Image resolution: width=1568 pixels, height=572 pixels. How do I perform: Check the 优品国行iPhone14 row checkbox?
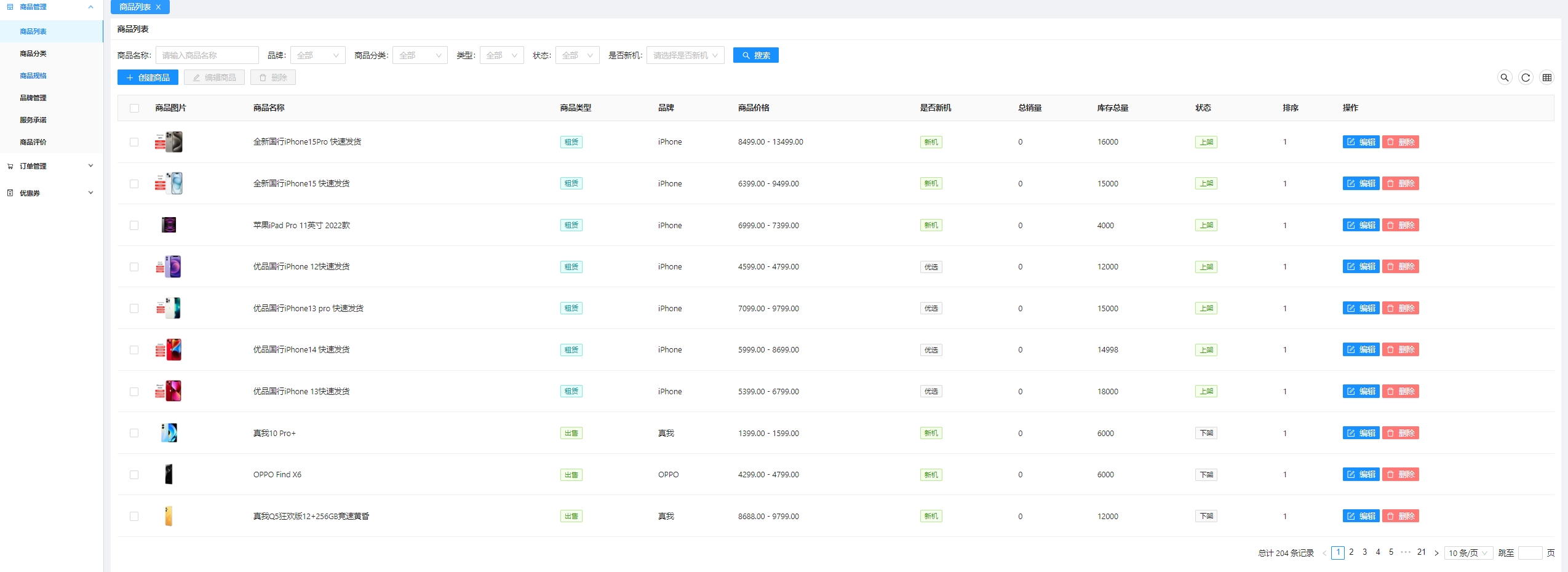pos(134,350)
